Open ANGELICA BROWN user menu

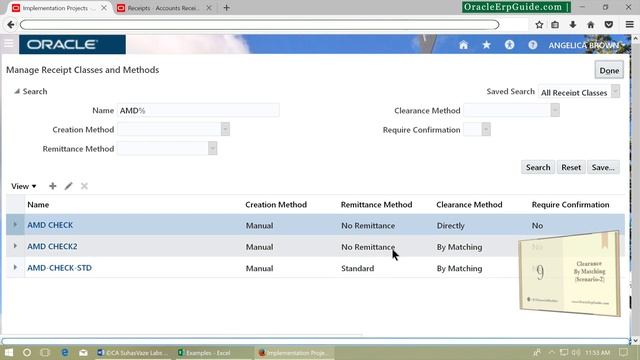pyautogui.click(x=587, y=45)
